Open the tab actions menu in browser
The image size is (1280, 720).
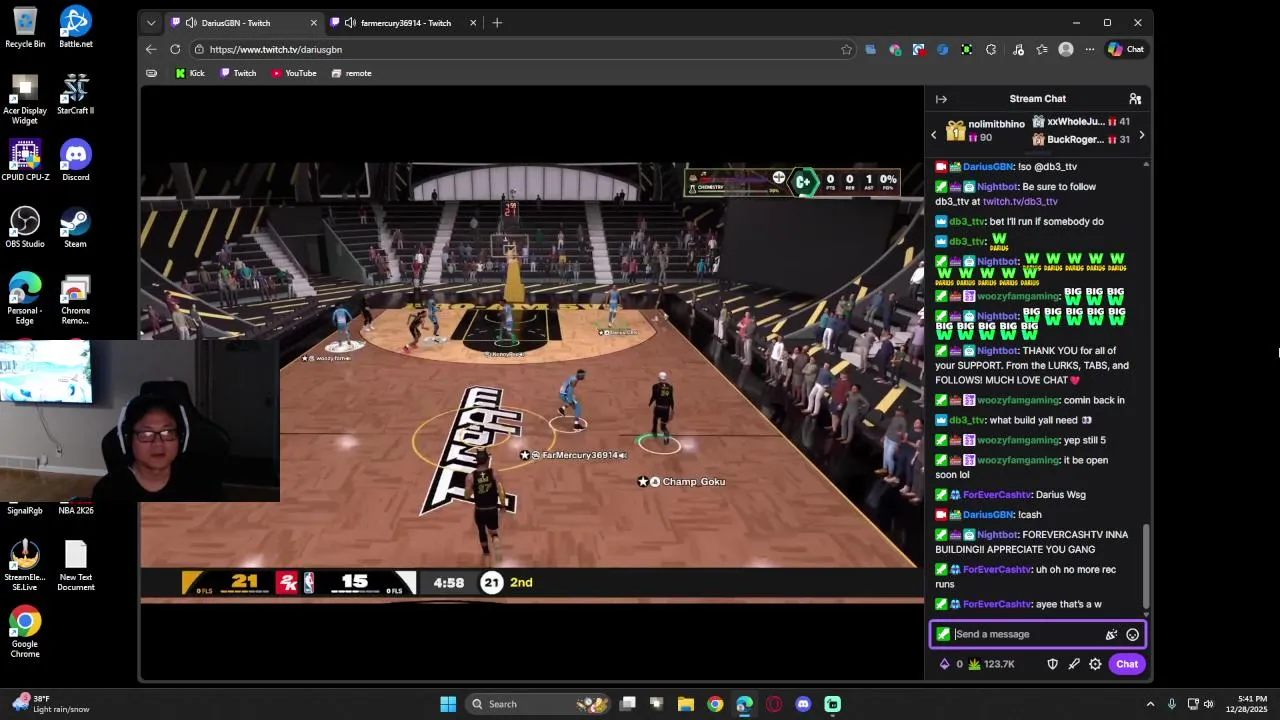coord(151,23)
